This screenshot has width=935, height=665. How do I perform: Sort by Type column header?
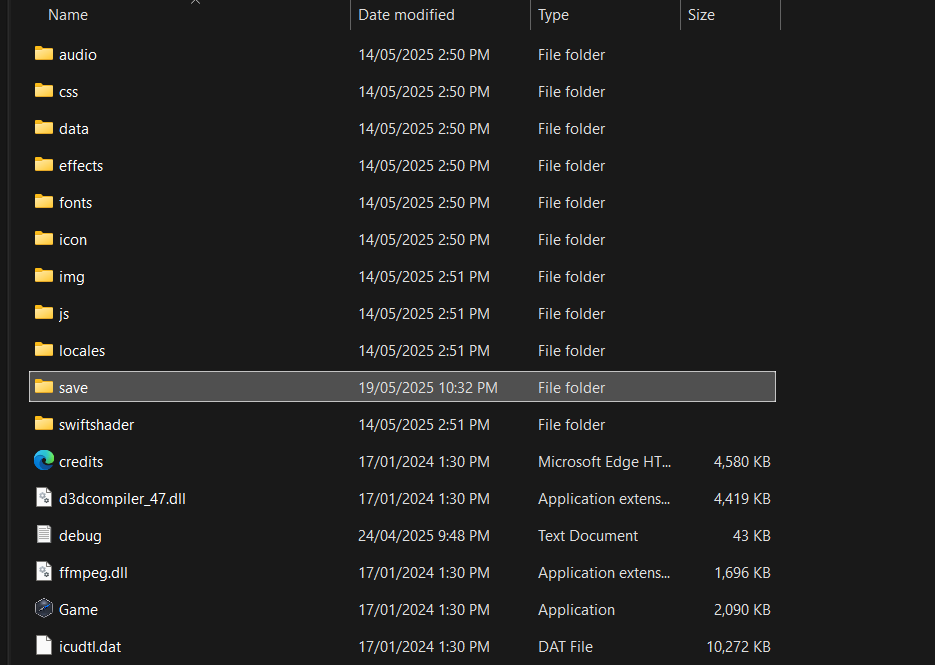553,15
